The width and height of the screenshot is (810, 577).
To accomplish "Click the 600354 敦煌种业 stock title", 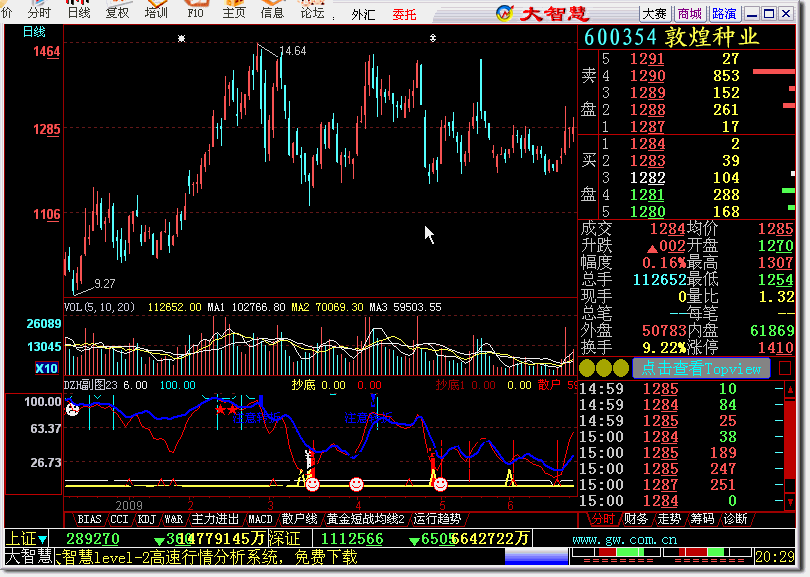I will (x=672, y=37).
